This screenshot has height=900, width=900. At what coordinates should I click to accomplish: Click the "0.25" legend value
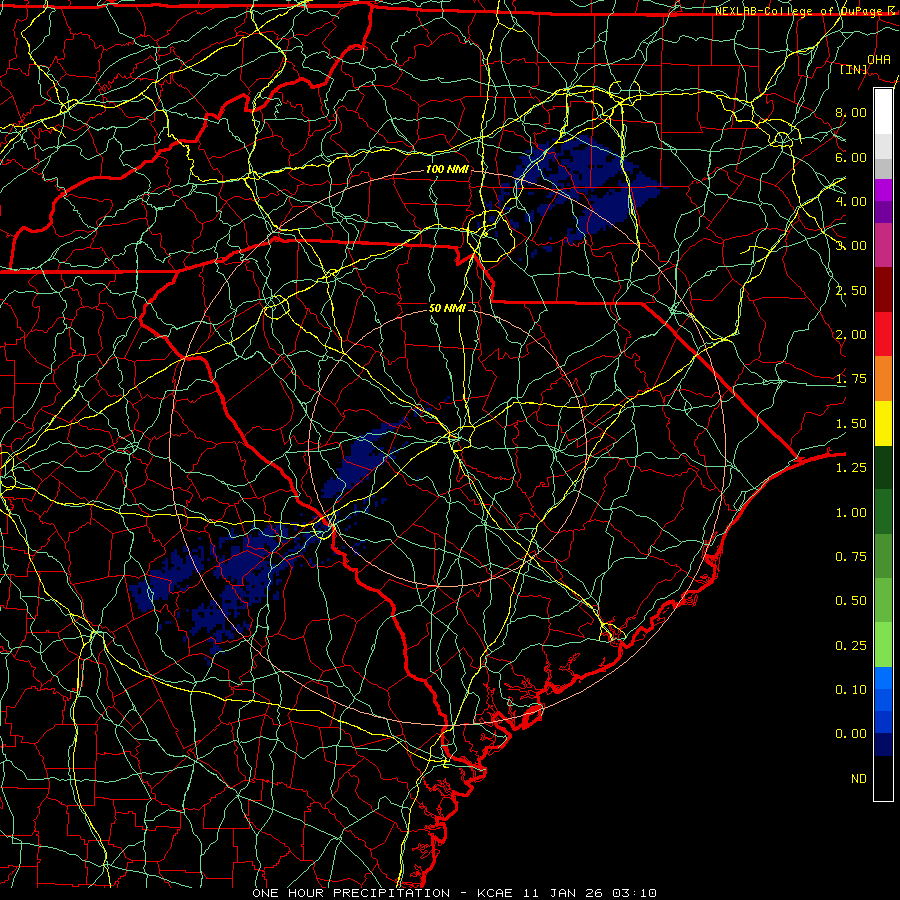click(x=851, y=646)
